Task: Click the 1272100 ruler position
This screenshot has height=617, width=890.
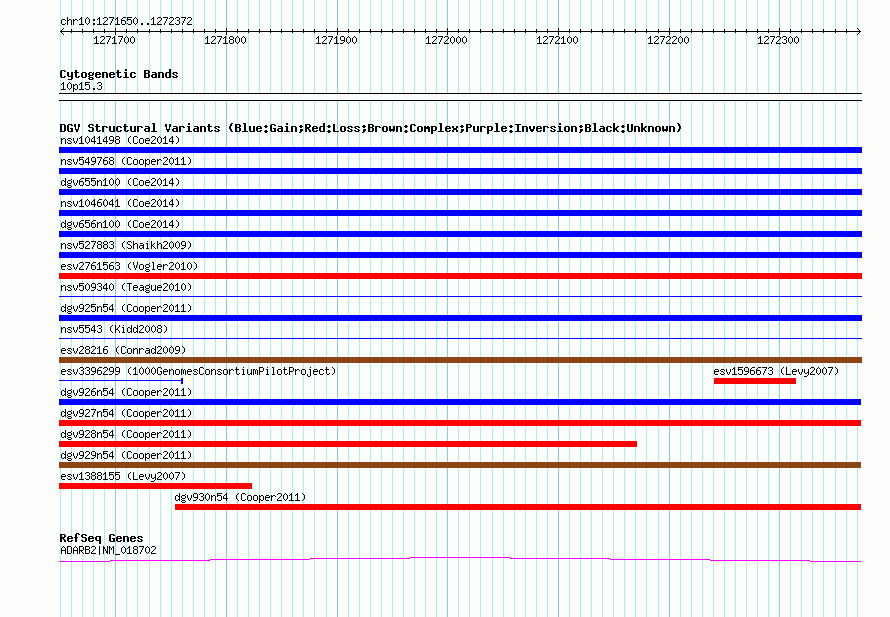Action: [x=557, y=40]
